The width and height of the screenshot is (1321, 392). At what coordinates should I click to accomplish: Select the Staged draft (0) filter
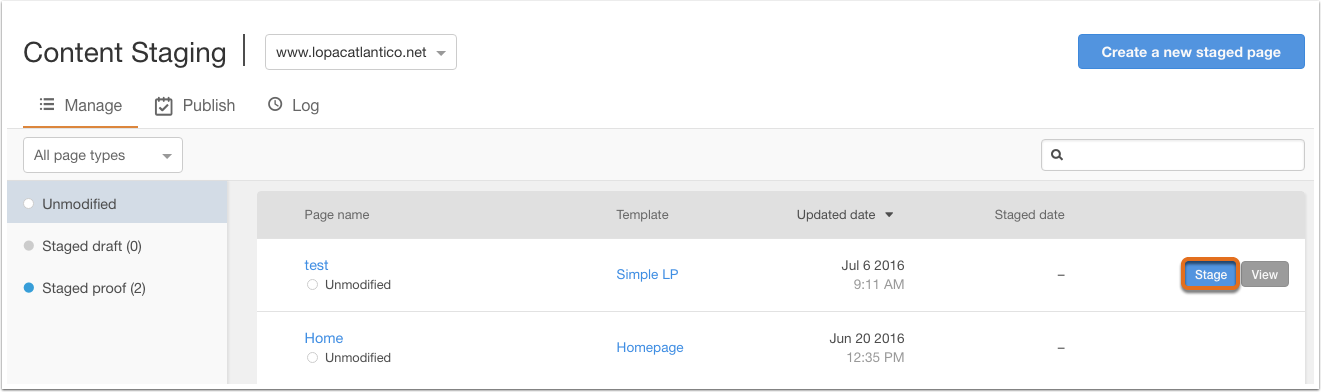click(x=117, y=246)
